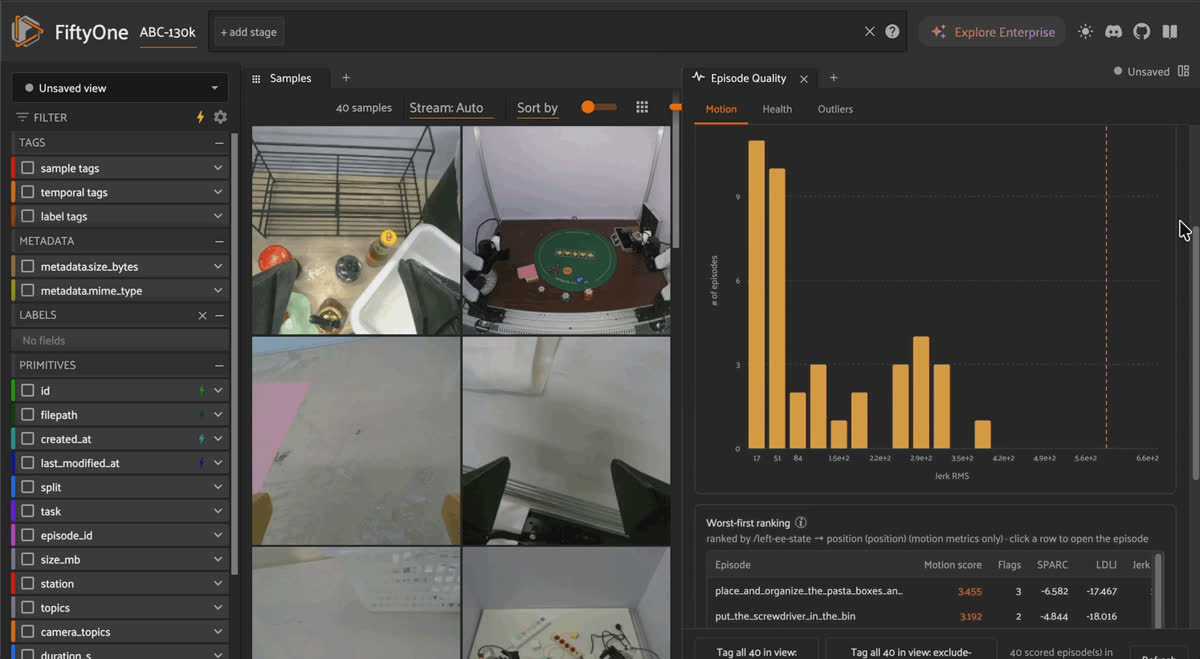Enable the metadata.size_bytes checkbox

click(x=28, y=267)
